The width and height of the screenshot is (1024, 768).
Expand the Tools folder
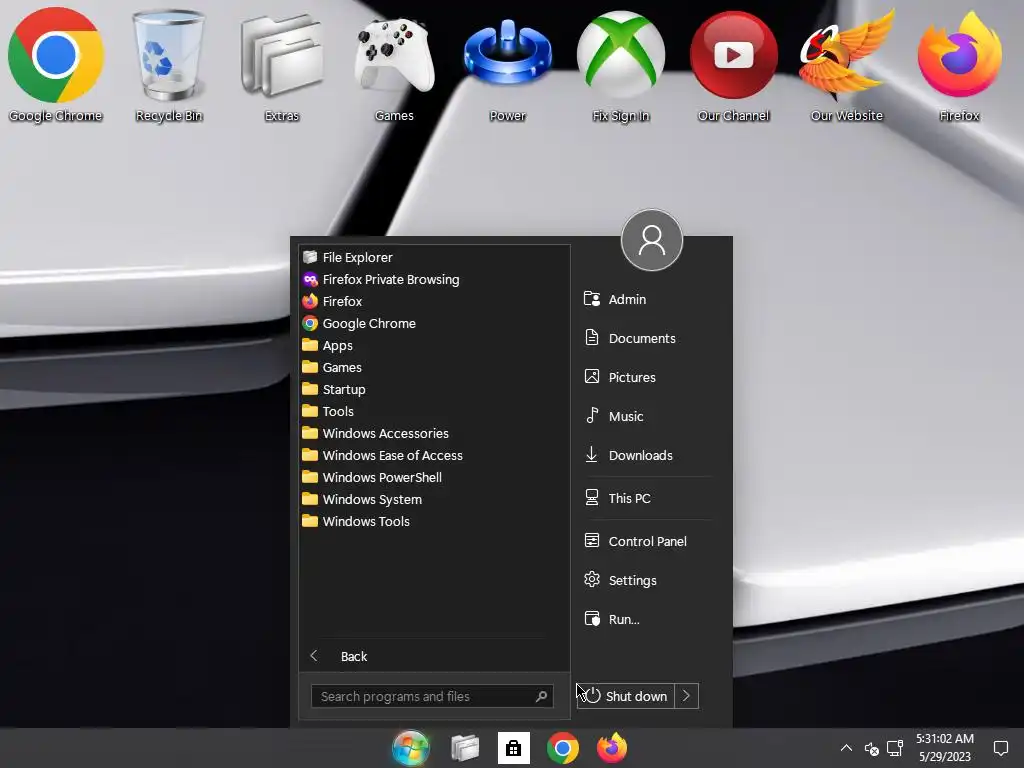(434, 411)
